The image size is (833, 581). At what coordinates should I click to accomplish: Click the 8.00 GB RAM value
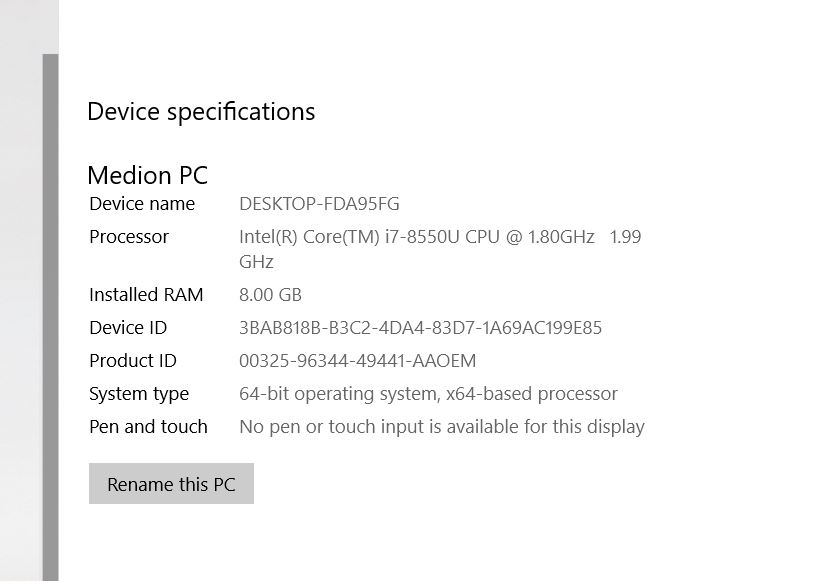pyautogui.click(x=270, y=295)
